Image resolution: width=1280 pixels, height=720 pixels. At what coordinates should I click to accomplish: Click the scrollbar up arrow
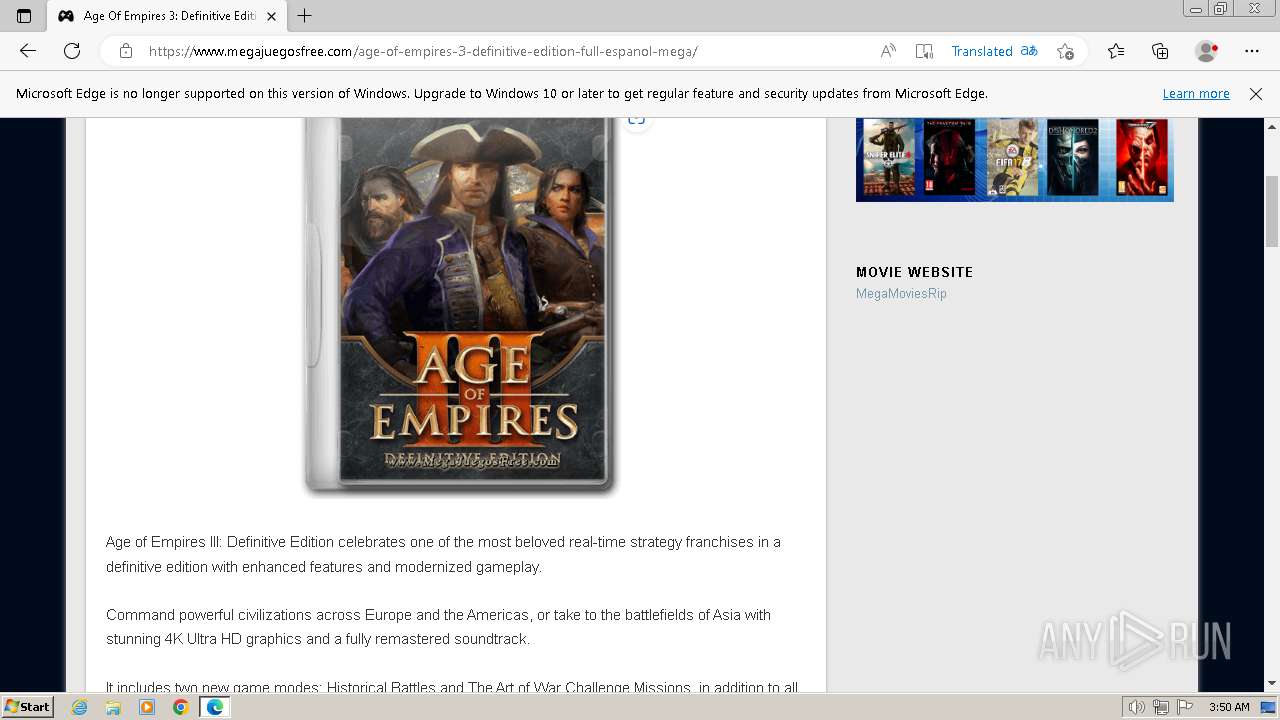point(1272,126)
